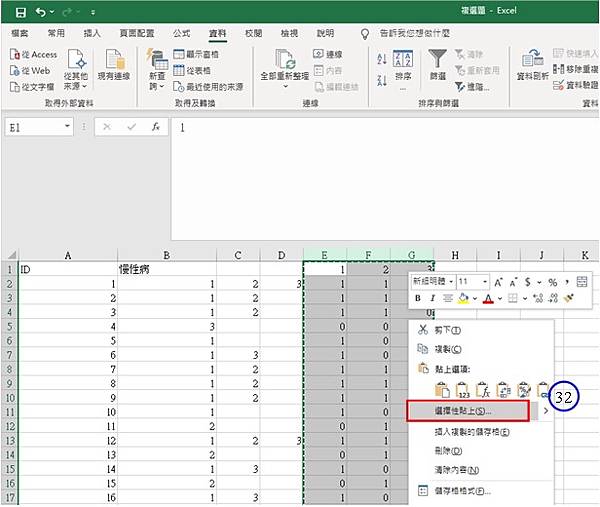Viewport: 600px width, 507px height.
Task: Apply the % percent style
Action: 553,282
